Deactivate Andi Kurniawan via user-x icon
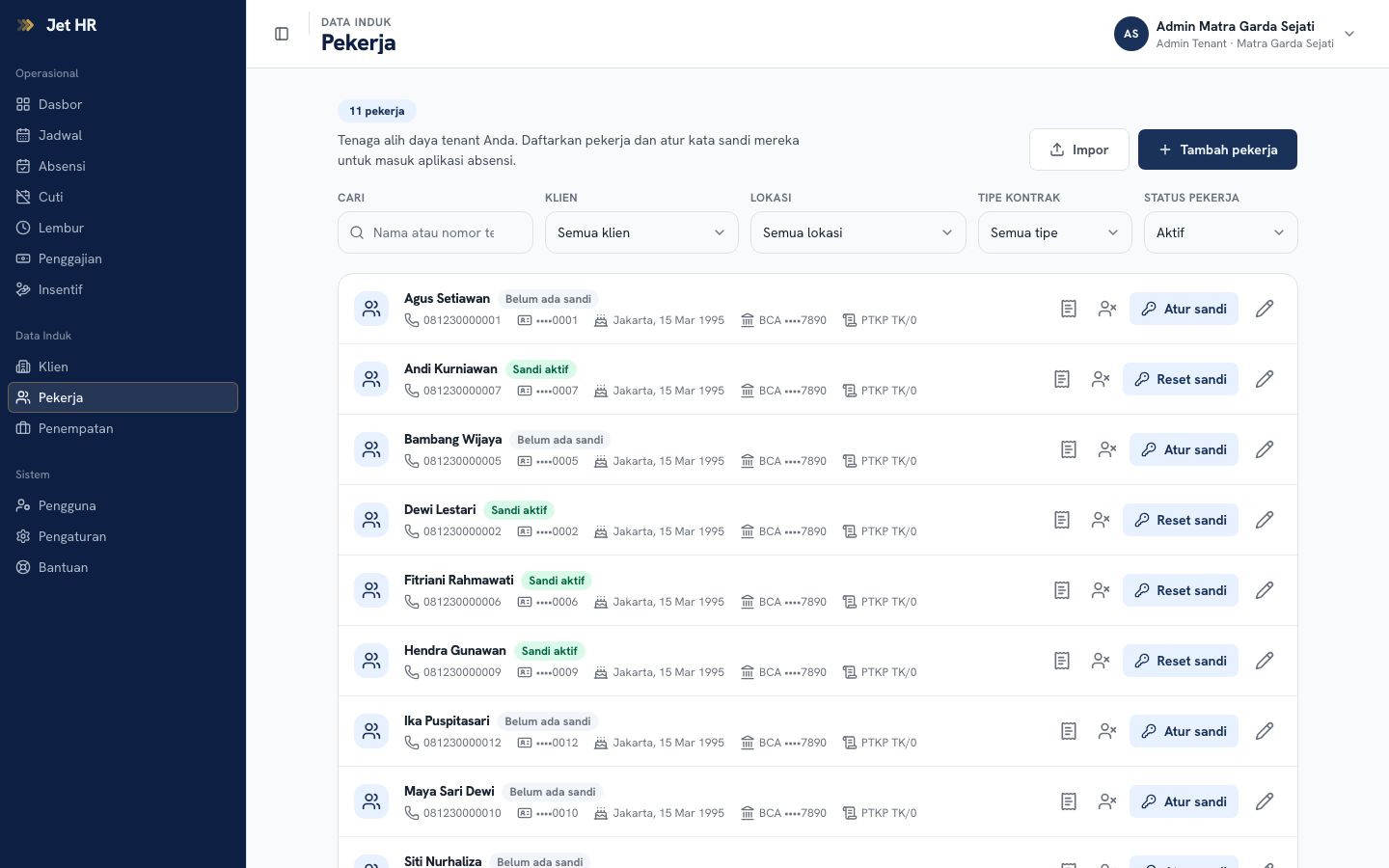Image resolution: width=1389 pixels, height=868 pixels. coord(1101,379)
